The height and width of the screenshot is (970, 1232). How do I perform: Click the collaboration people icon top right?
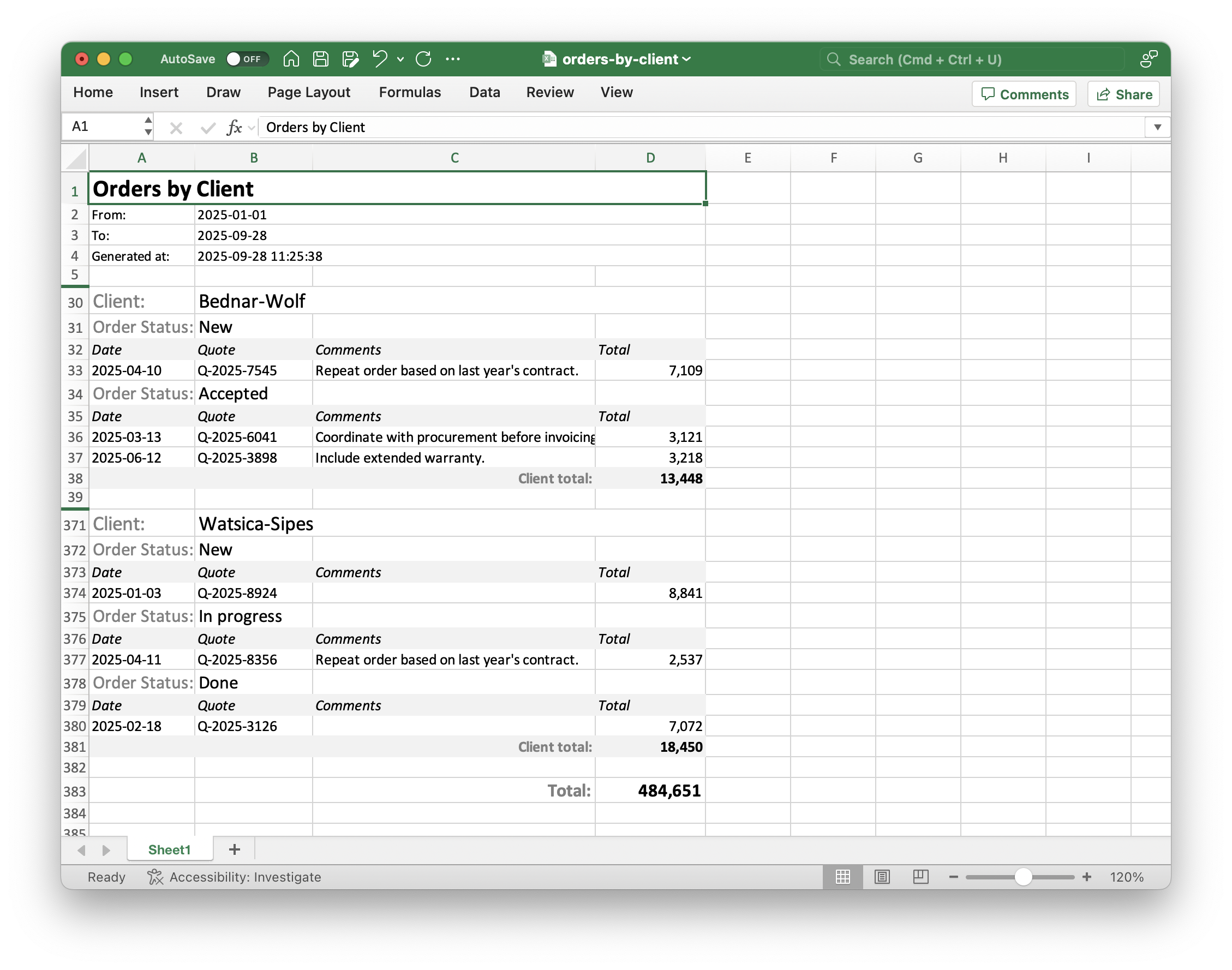click(x=1148, y=59)
